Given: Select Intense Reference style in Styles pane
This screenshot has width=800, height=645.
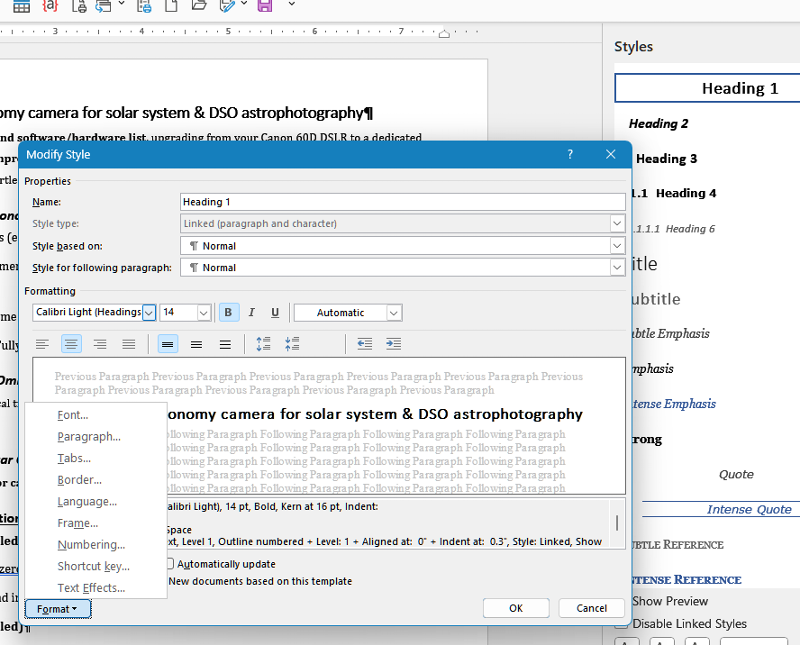Looking at the screenshot, I should tap(687, 580).
